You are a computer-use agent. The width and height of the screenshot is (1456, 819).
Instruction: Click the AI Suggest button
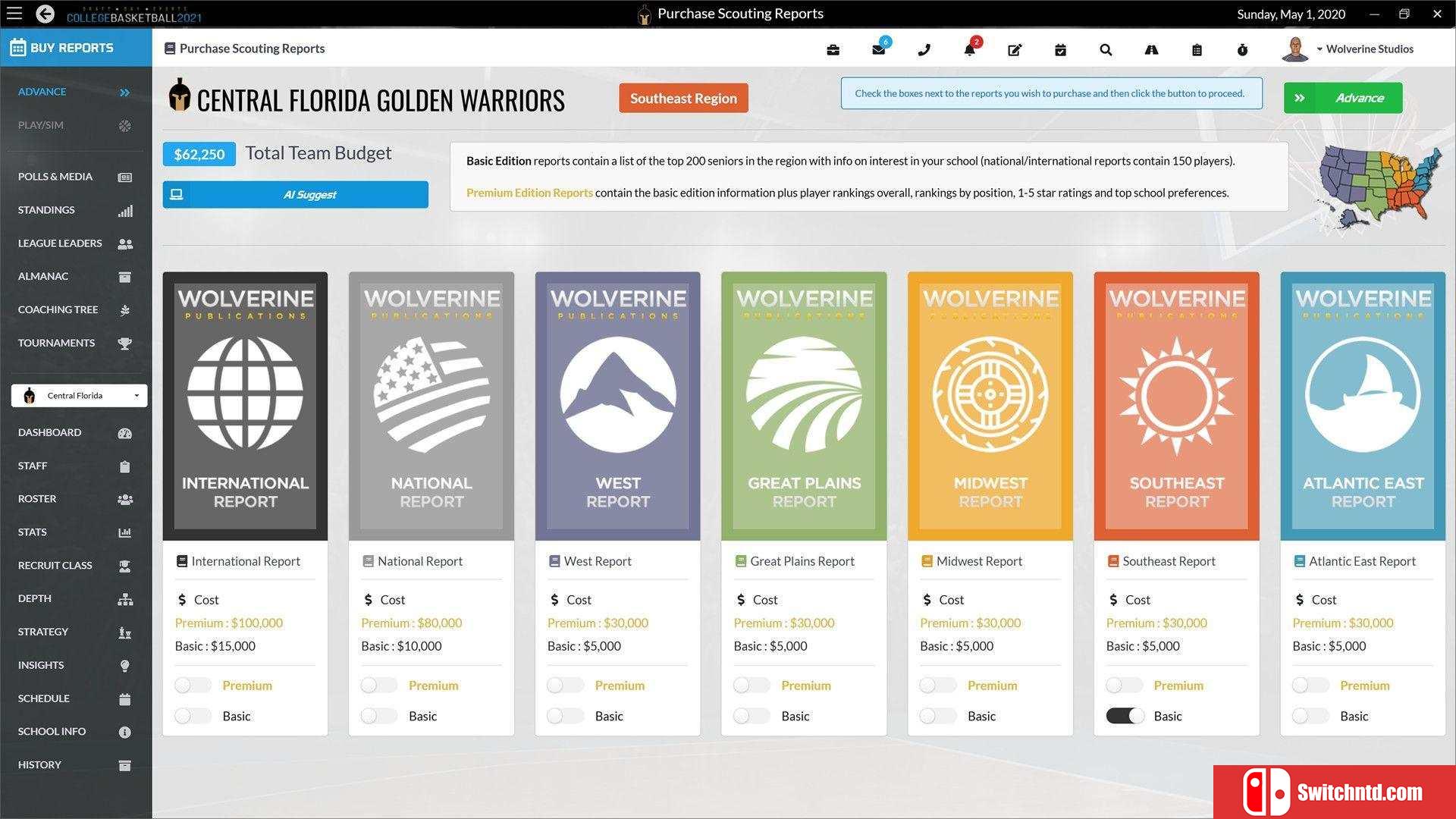(295, 194)
